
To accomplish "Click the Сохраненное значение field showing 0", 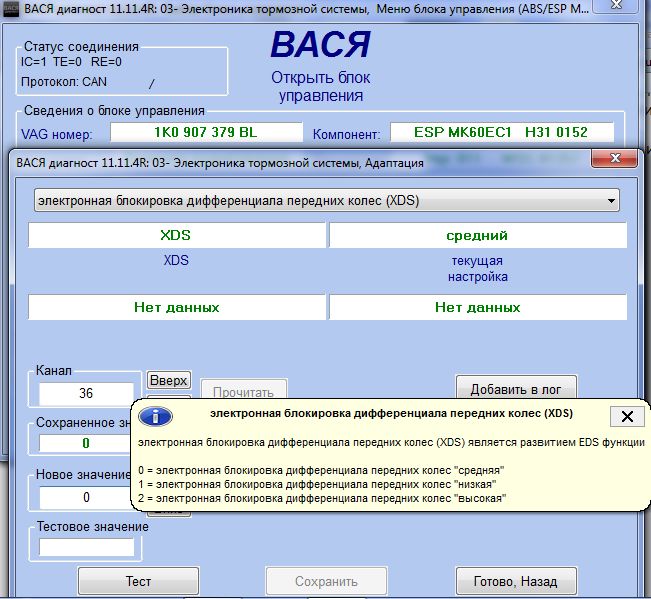I will (85, 443).
